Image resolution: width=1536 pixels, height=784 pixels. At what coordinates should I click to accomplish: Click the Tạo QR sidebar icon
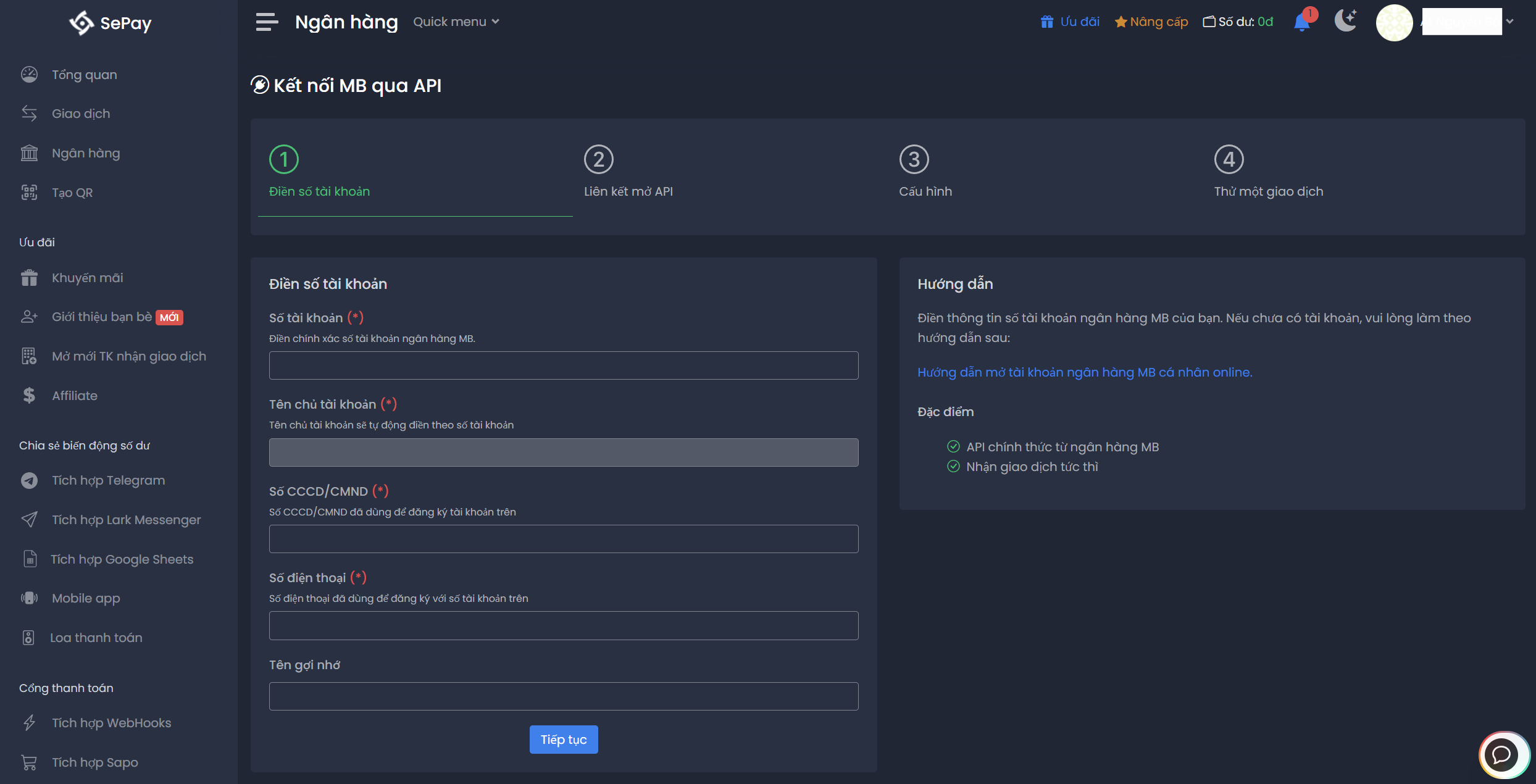29,193
